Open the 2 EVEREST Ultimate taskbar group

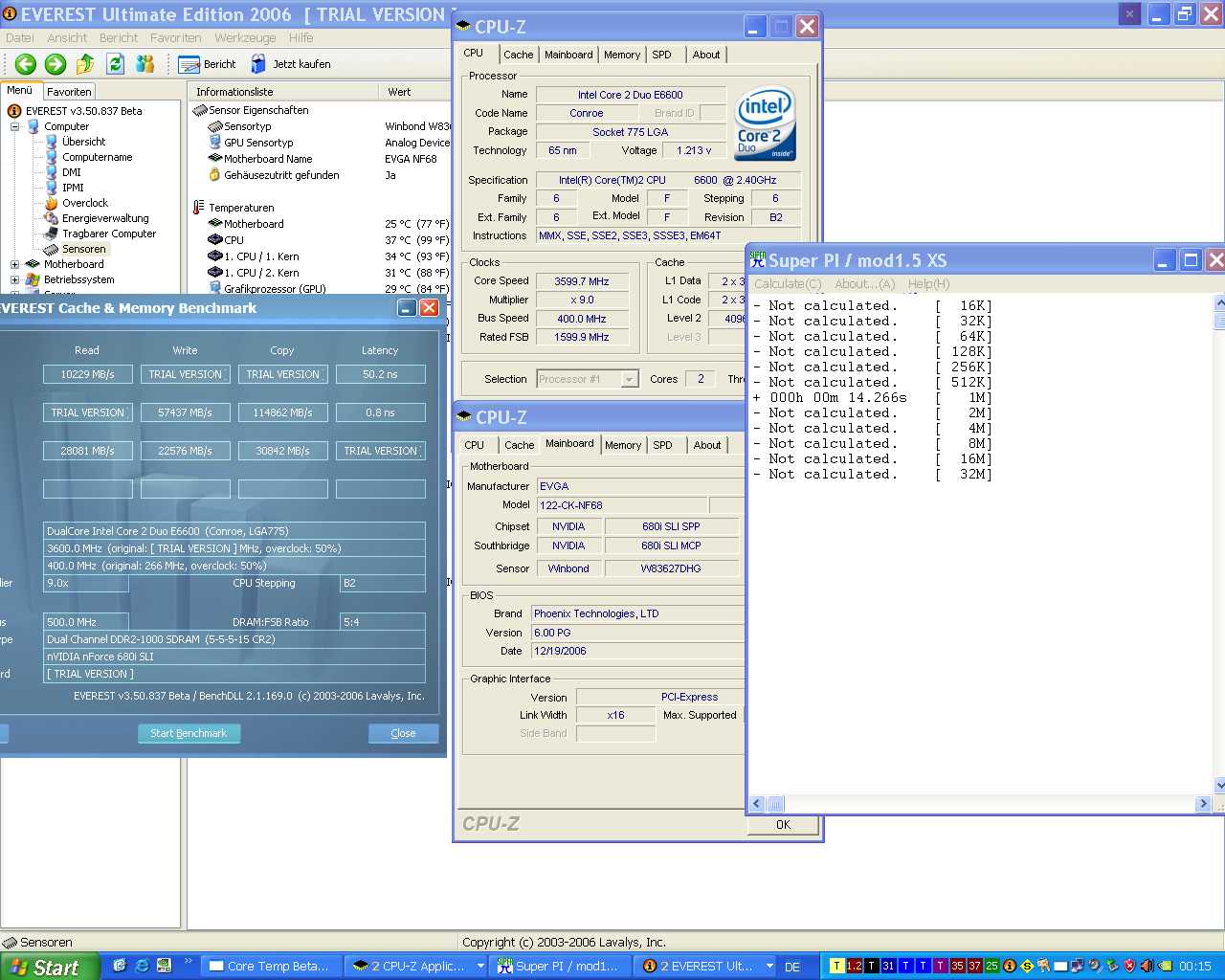(706, 967)
